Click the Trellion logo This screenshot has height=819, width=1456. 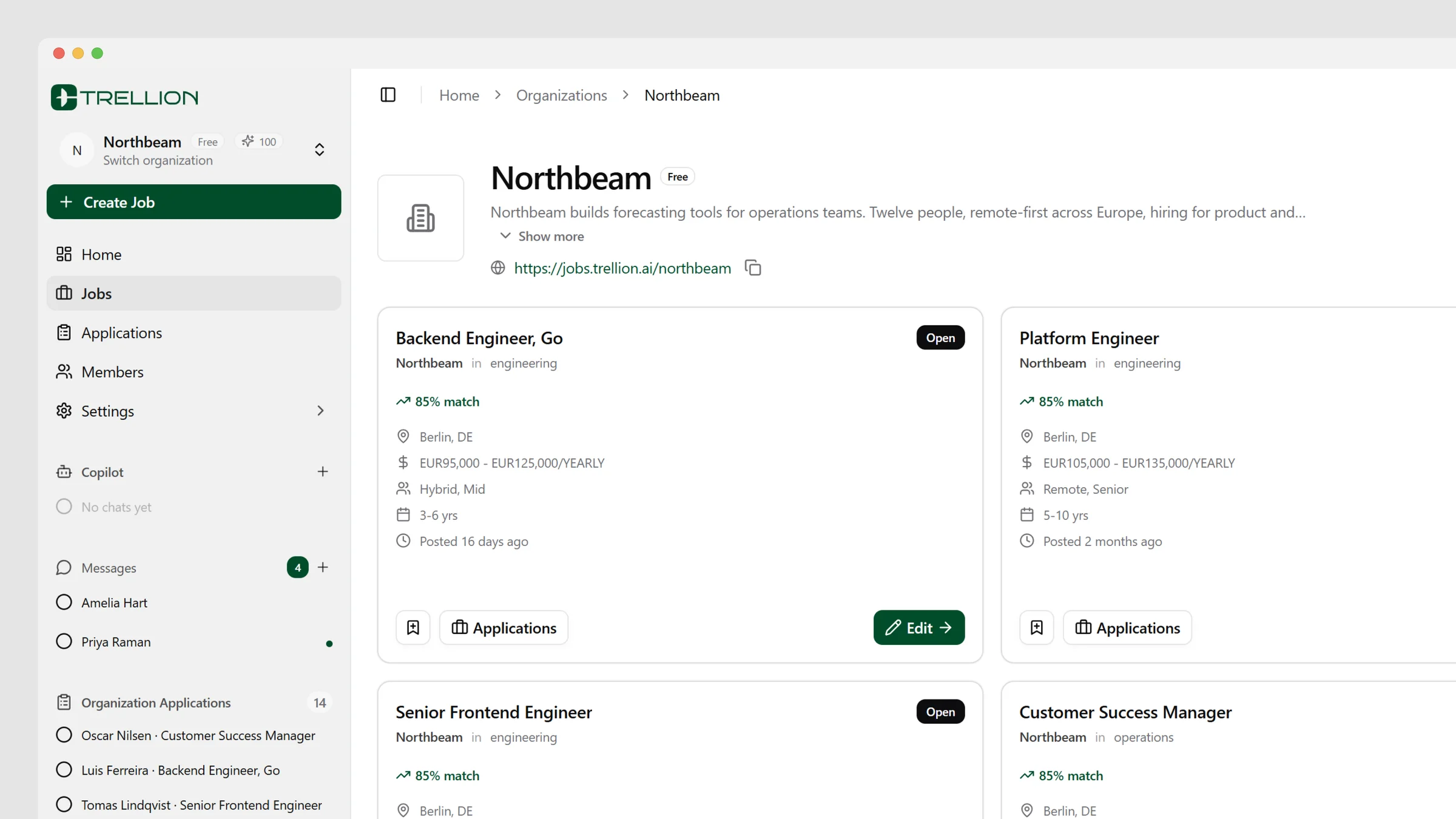click(x=124, y=97)
